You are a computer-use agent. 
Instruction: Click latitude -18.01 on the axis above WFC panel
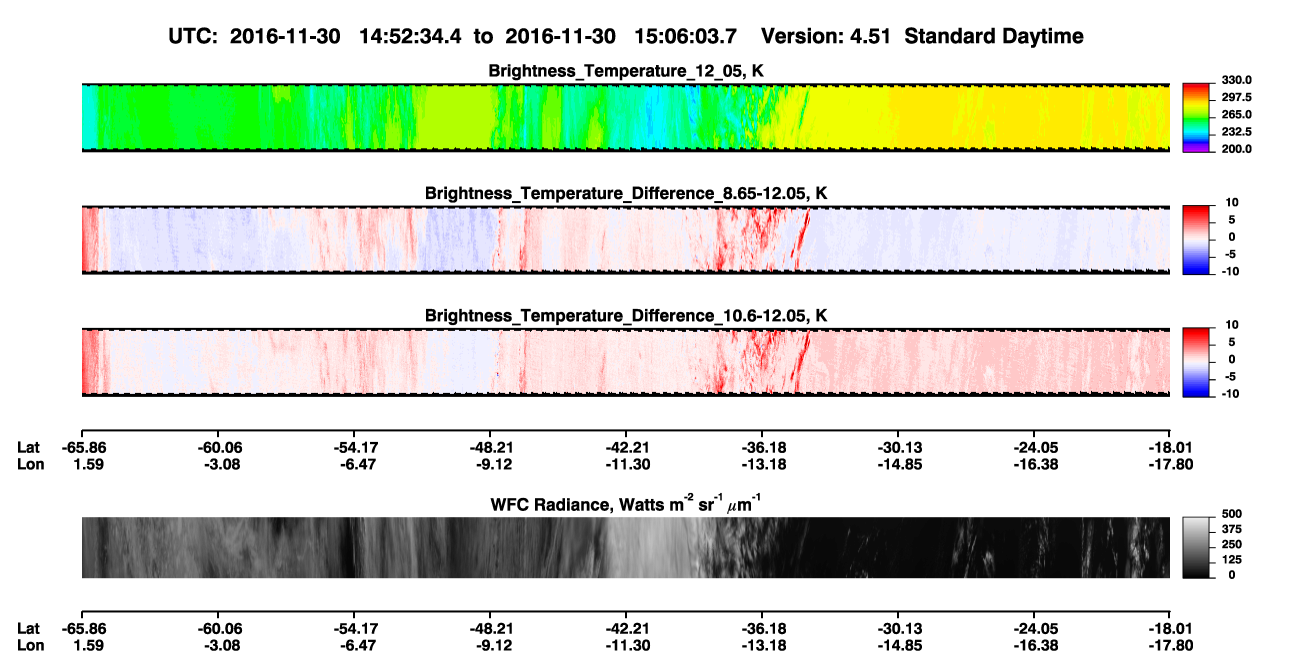[x=1169, y=448]
